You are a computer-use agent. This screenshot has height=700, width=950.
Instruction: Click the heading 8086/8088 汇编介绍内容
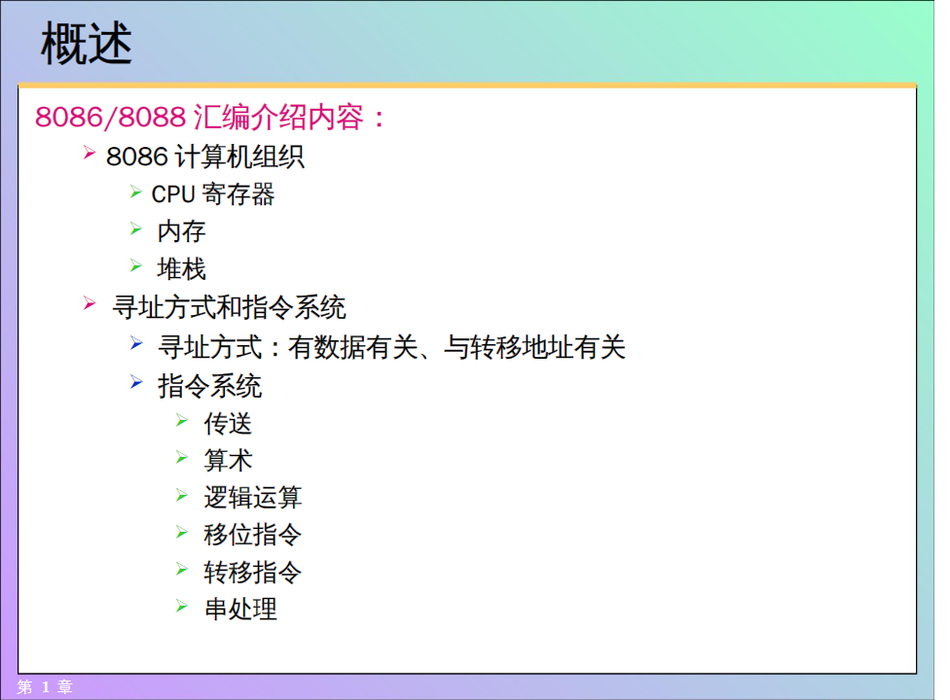click(210, 118)
